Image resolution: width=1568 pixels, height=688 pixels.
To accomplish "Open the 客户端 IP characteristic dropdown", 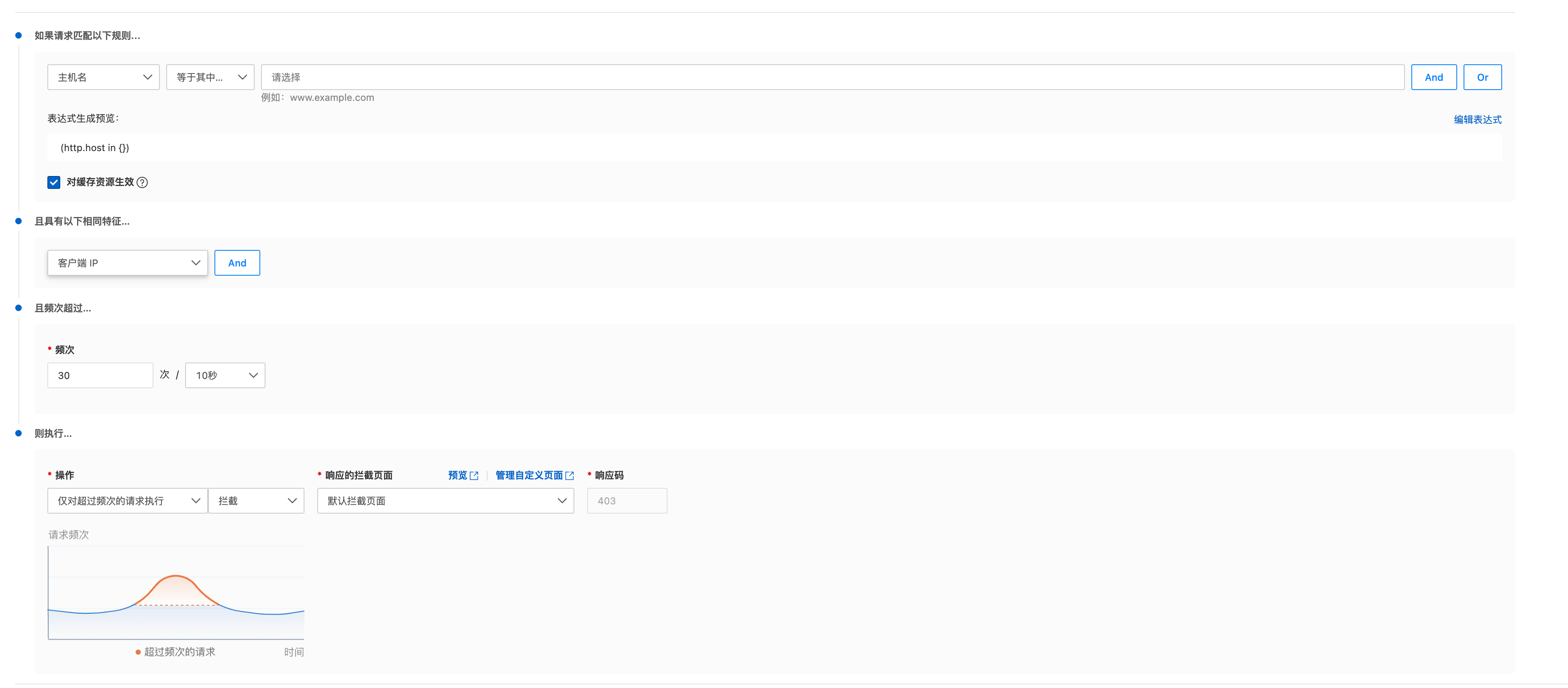I will coord(127,263).
